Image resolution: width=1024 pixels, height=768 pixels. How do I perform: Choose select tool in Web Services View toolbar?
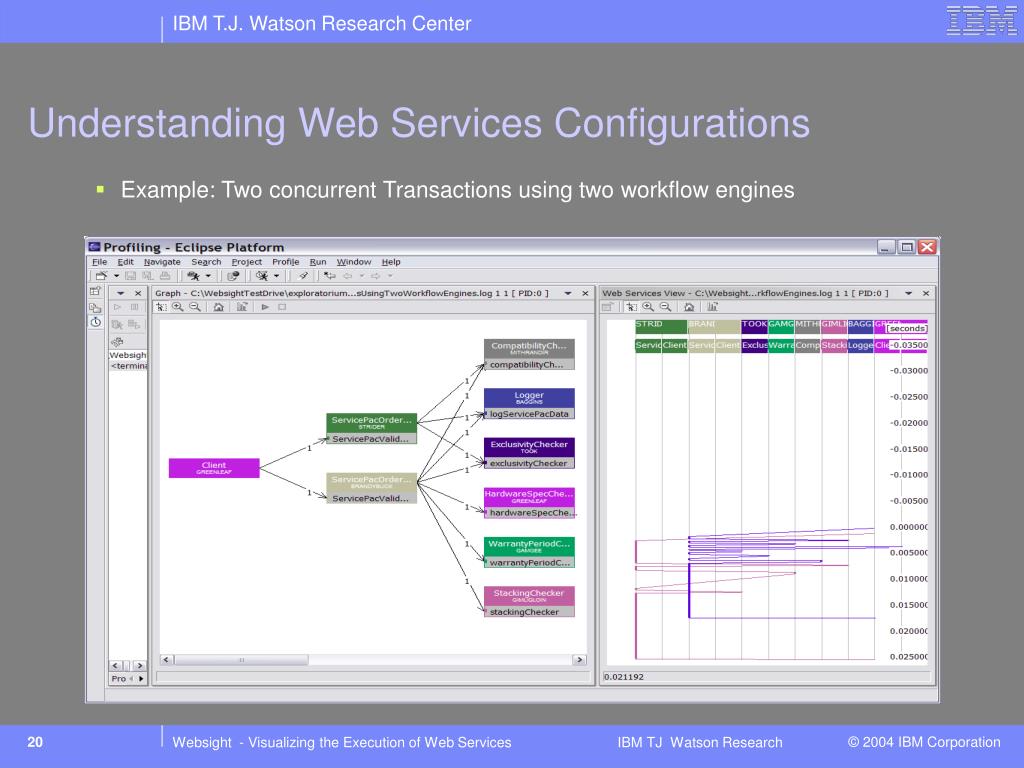[631, 307]
